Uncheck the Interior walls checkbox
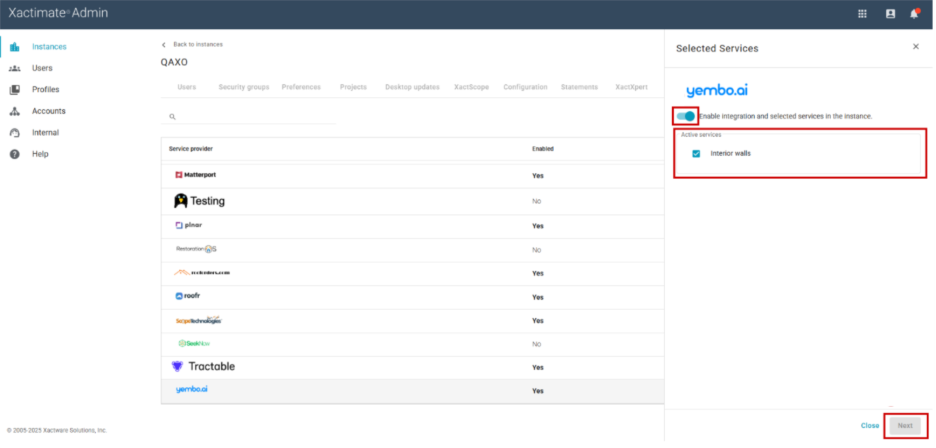 pos(696,154)
